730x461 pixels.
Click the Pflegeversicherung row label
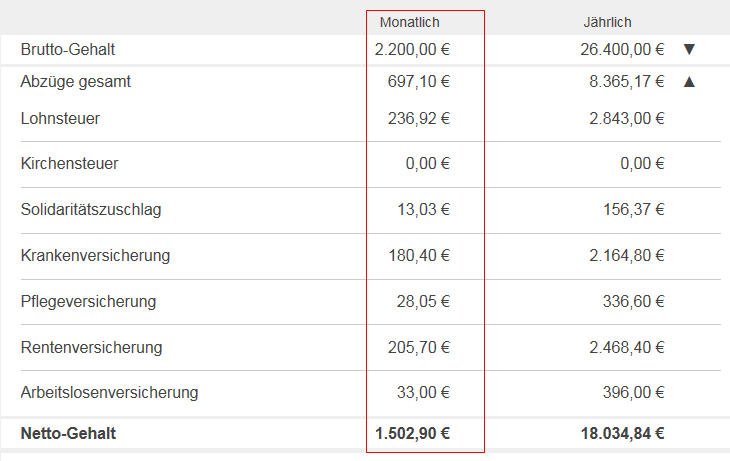point(88,302)
